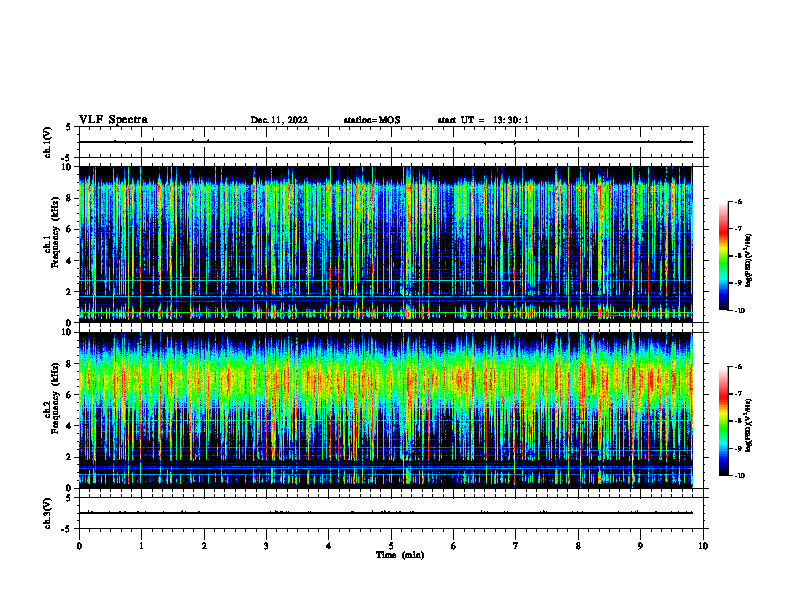This screenshot has height=612, width=792.
Task: Click the "6" frequency tick of ch.1
Action: click(x=69, y=230)
